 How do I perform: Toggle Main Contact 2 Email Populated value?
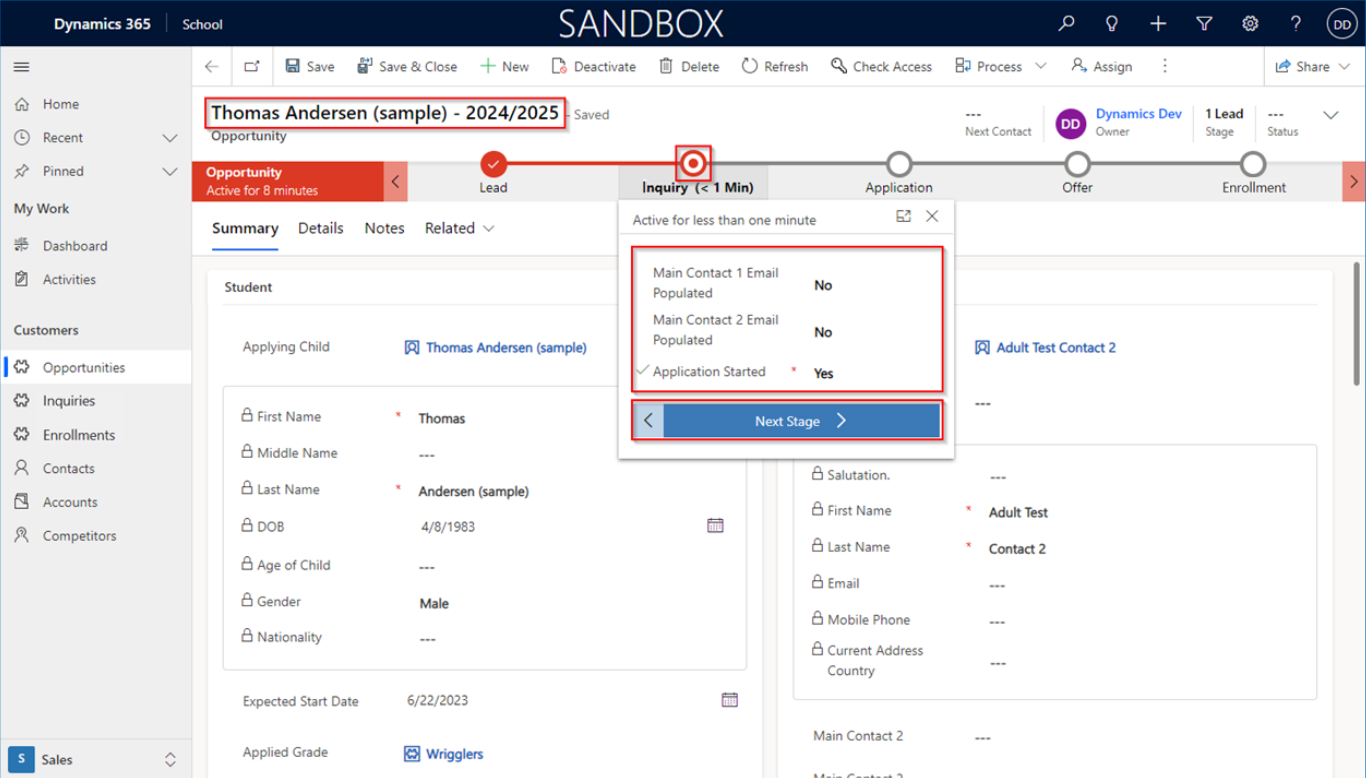[823, 332]
